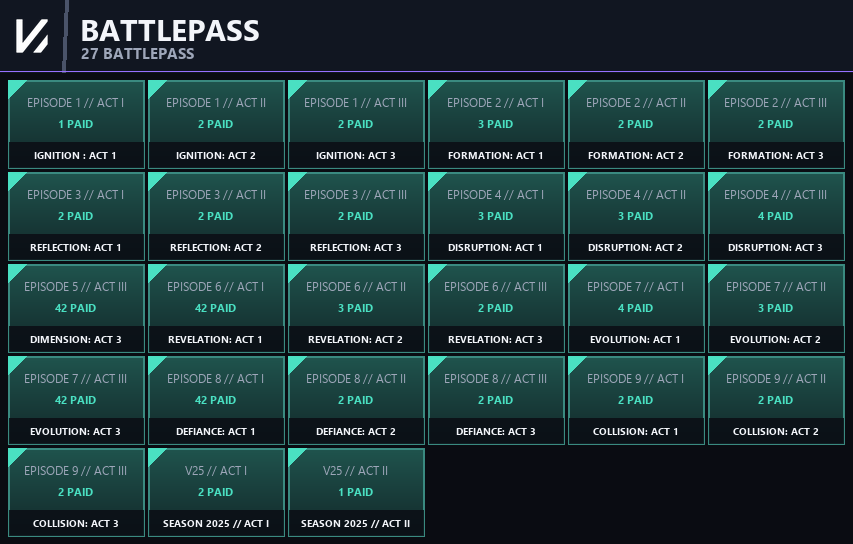Open the Formation: Act 3 card
This screenshot has height=544, width=853.
[x=776, y=125]
